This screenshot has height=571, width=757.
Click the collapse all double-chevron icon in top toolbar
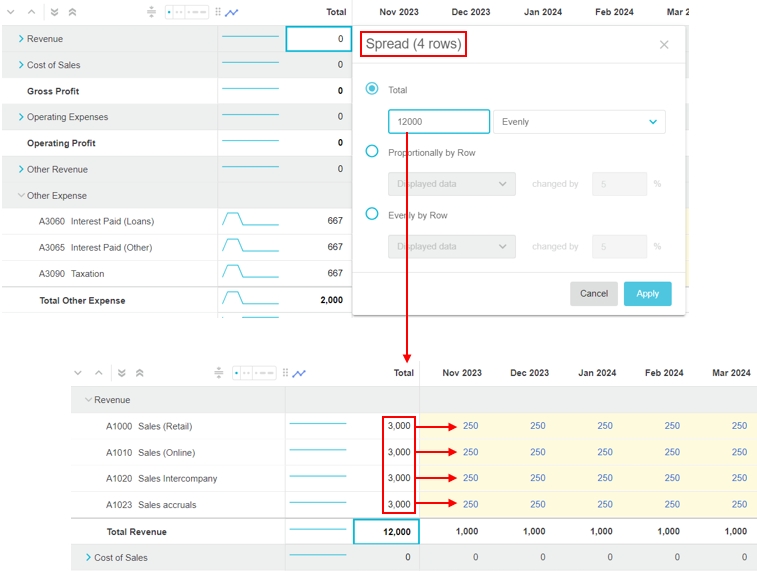tap(72, 13)
